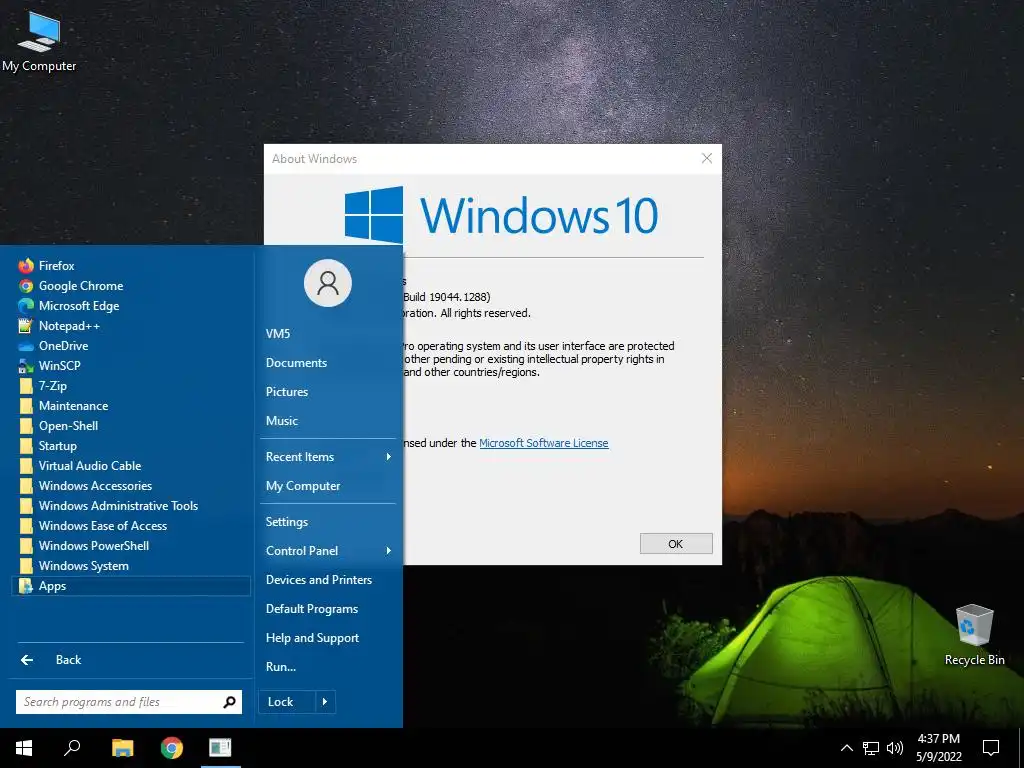Open OneDrive from programs list
The image size is (1024, 768).
tap(131, 346)
